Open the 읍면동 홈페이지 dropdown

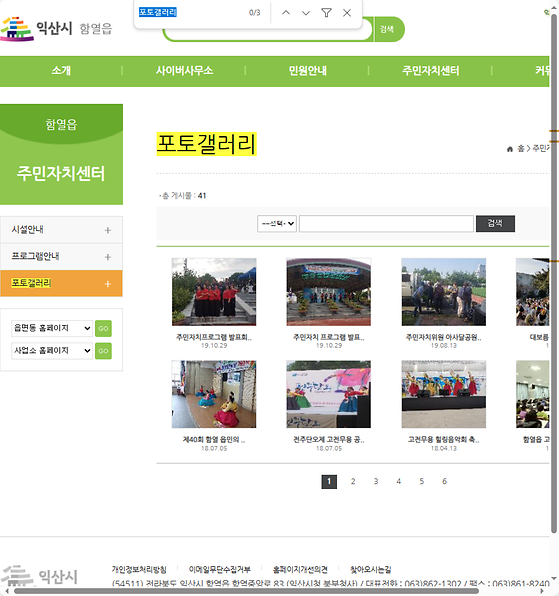tap(52, 328)
